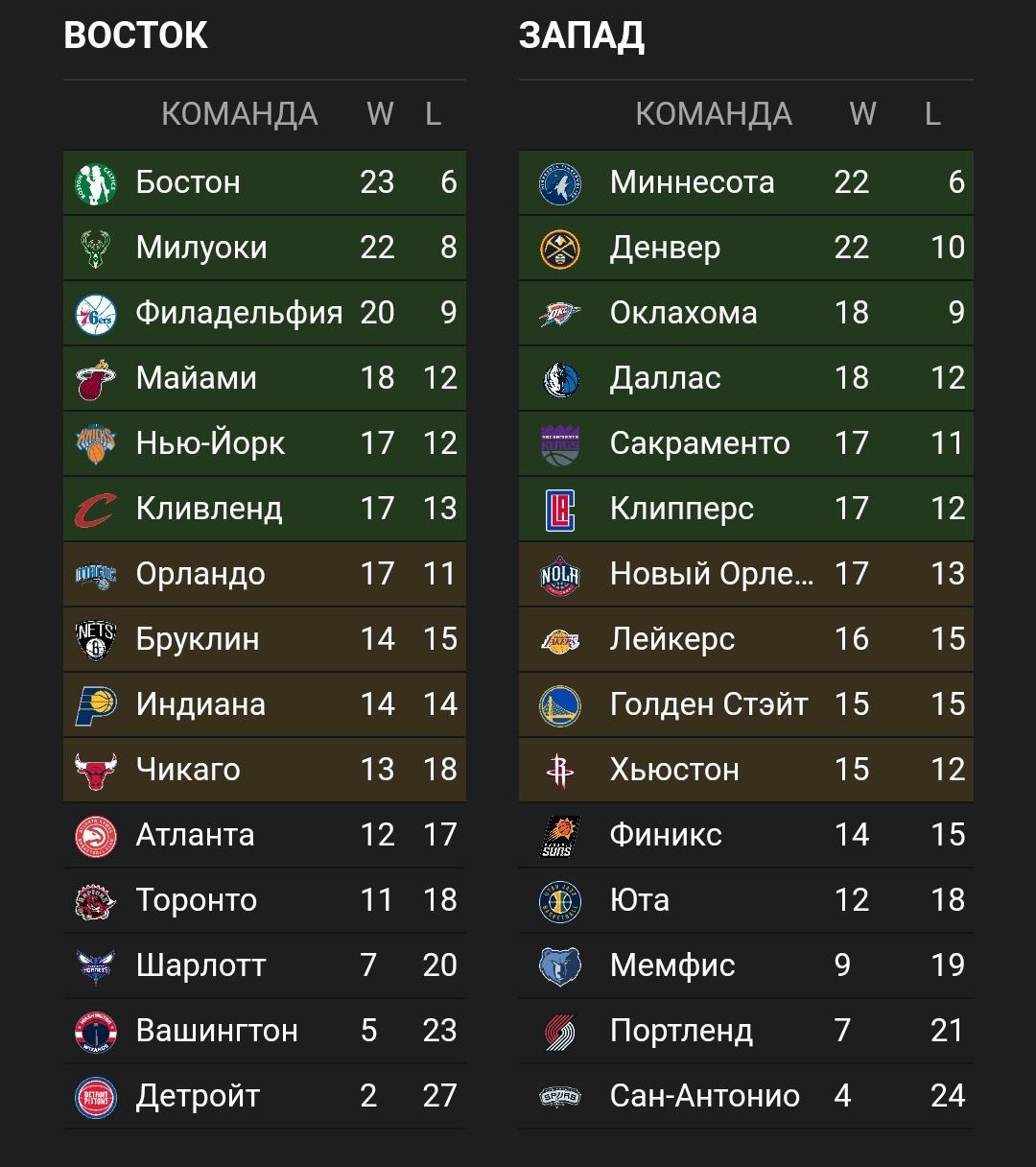Screen dimensions: 1036x1167
Task: Open the Даллас team row
Action: 745,378
